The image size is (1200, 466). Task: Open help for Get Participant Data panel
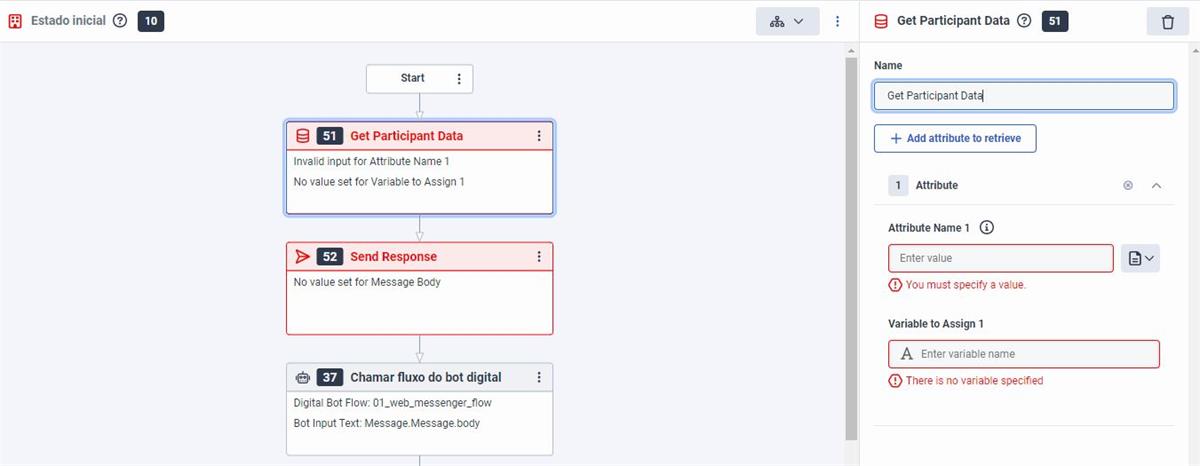tap(1024, 21)
